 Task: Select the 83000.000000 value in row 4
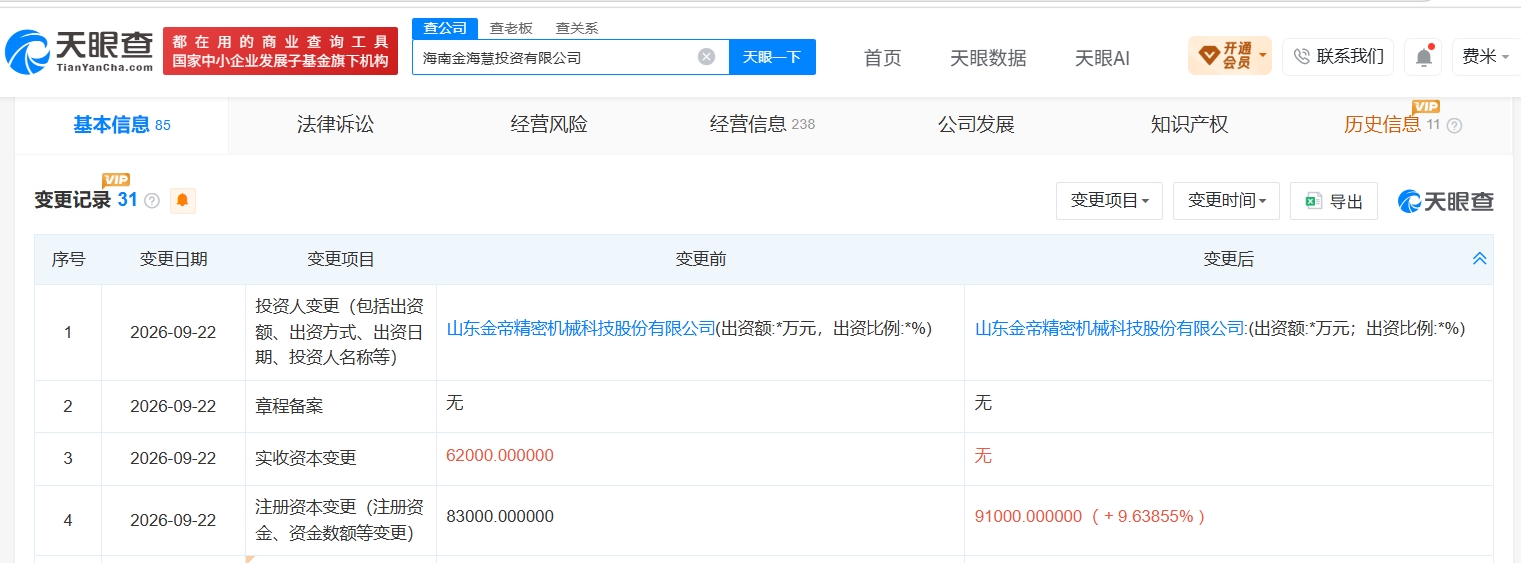[500, 517]
